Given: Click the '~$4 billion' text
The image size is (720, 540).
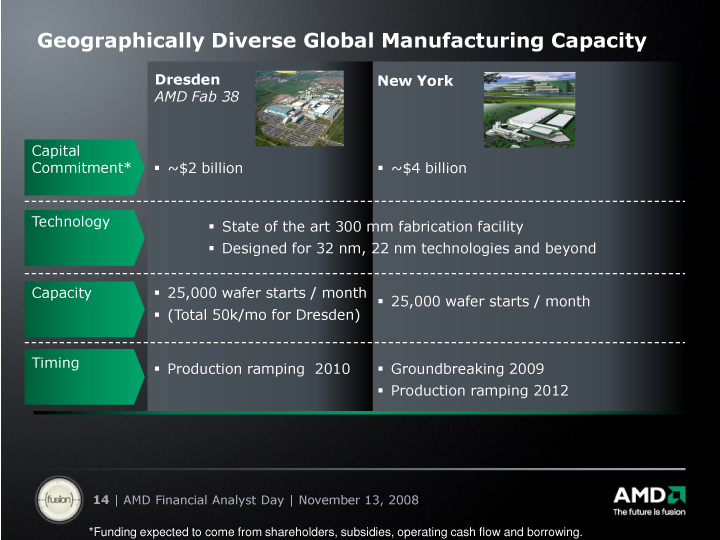Looking at the screenshot, I should point(429,168).
